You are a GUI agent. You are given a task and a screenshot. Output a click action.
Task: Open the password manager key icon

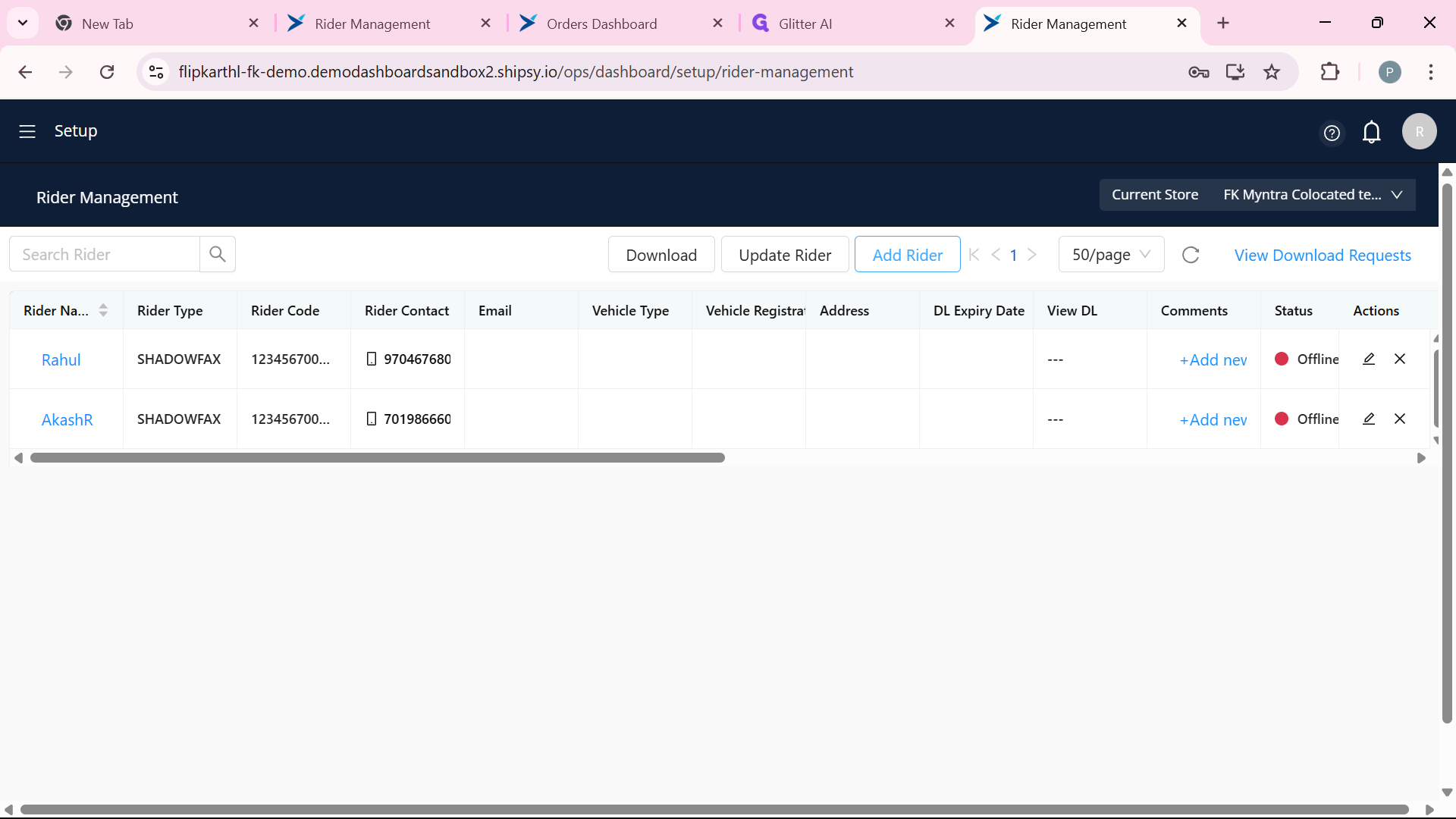point(1198,72)
